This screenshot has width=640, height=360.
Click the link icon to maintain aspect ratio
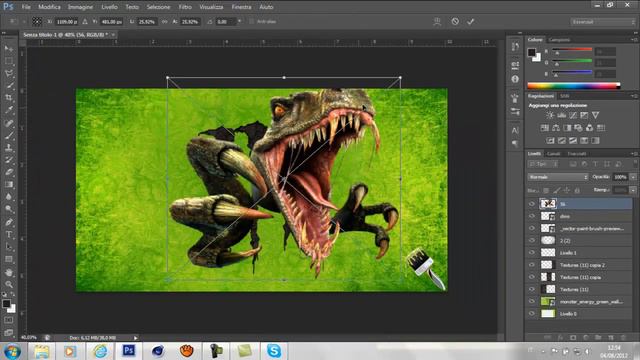pos(164,22)
